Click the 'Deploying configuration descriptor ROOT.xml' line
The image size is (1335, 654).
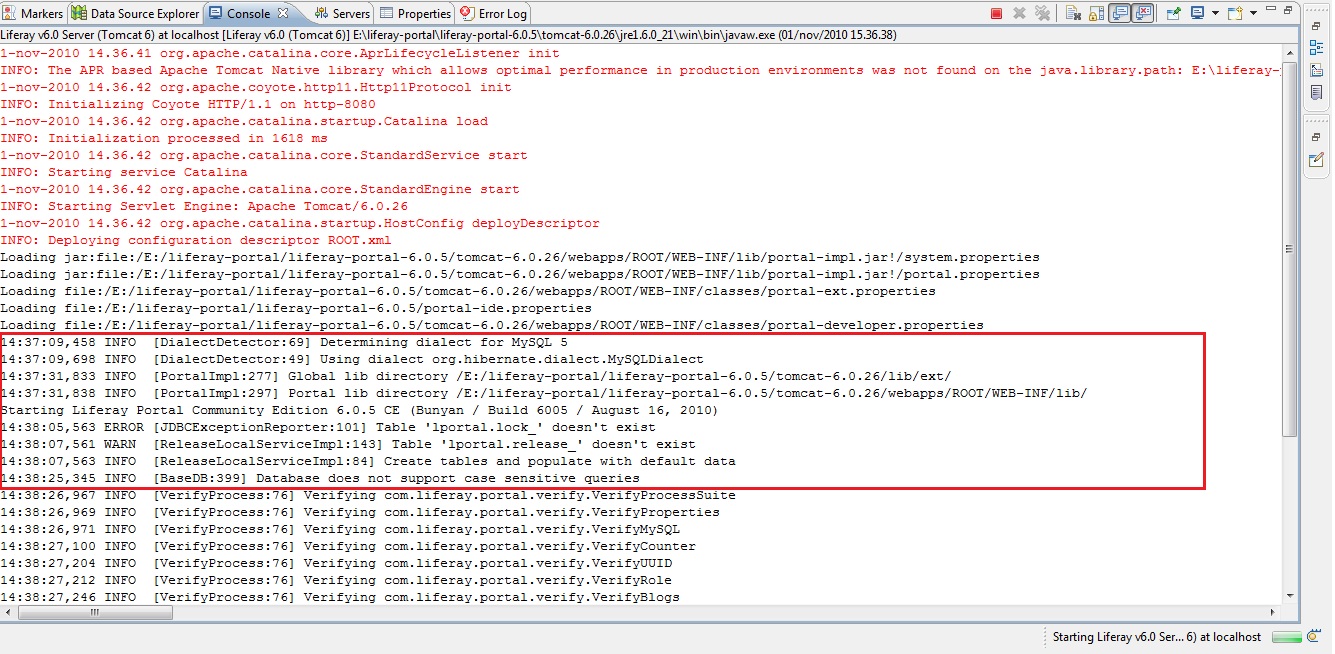[196, 240]
